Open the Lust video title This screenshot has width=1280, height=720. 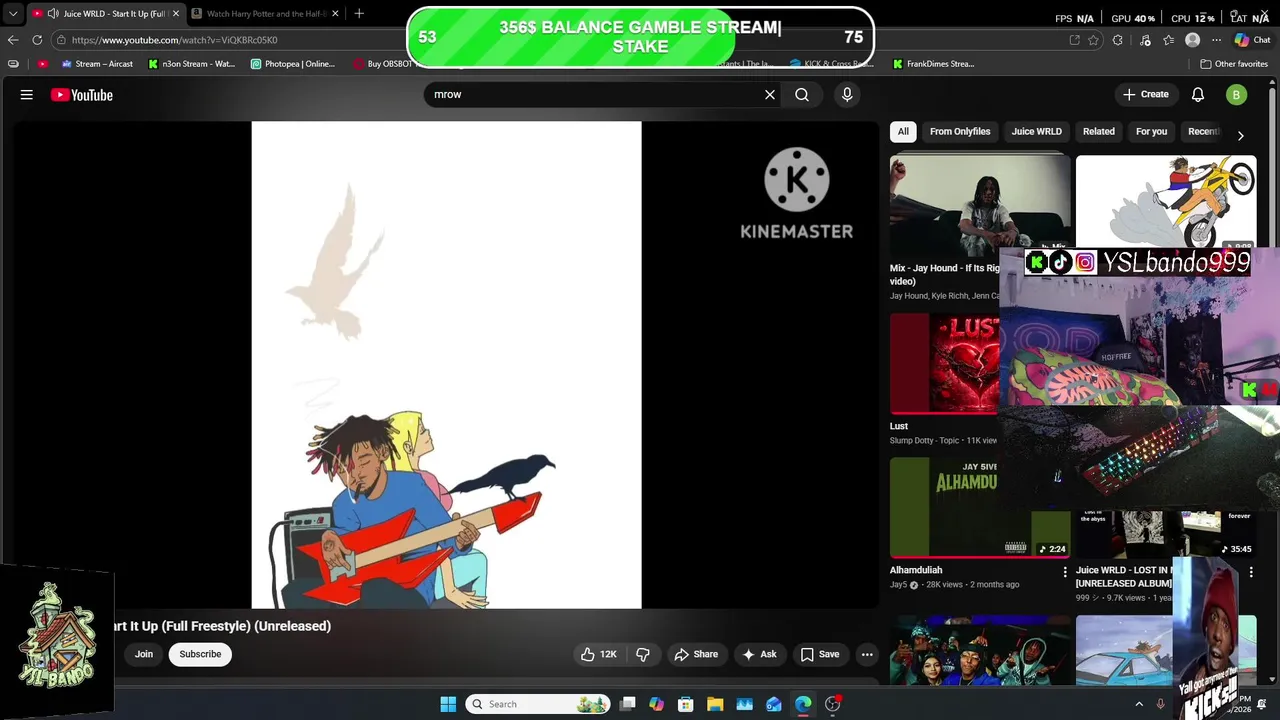pyautogui.click(x=899, y=426)
